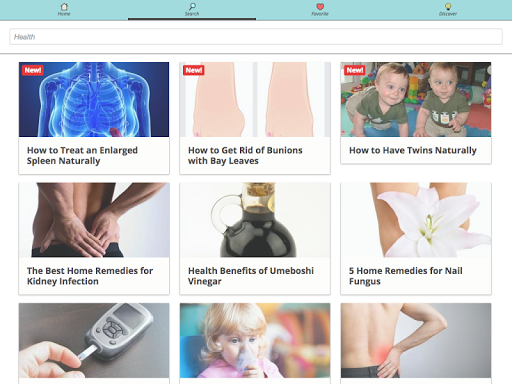Focus the Health search input field
The image size is (512, 384).
point(256,37)
